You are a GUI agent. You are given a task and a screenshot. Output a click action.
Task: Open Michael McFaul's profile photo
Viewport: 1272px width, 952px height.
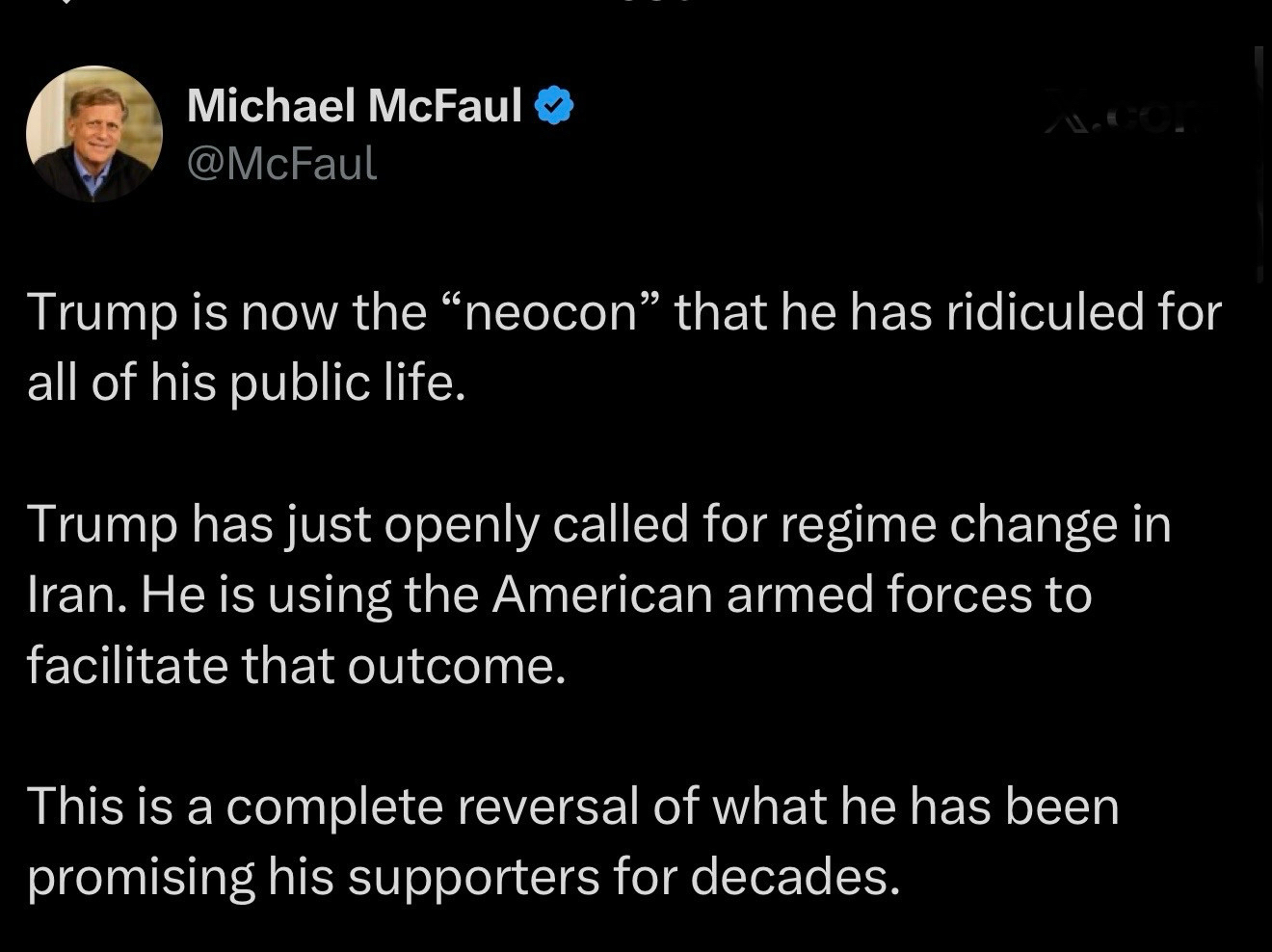point(93,133)
